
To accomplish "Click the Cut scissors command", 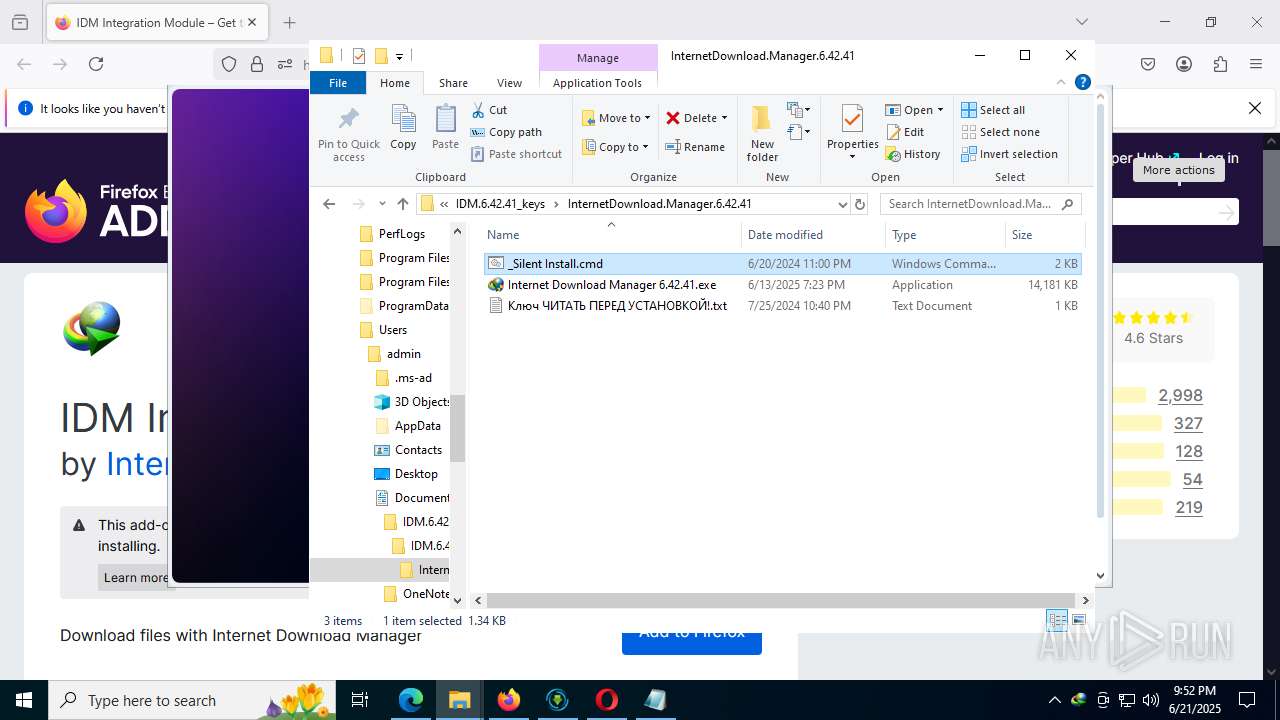I will point(490,110).
